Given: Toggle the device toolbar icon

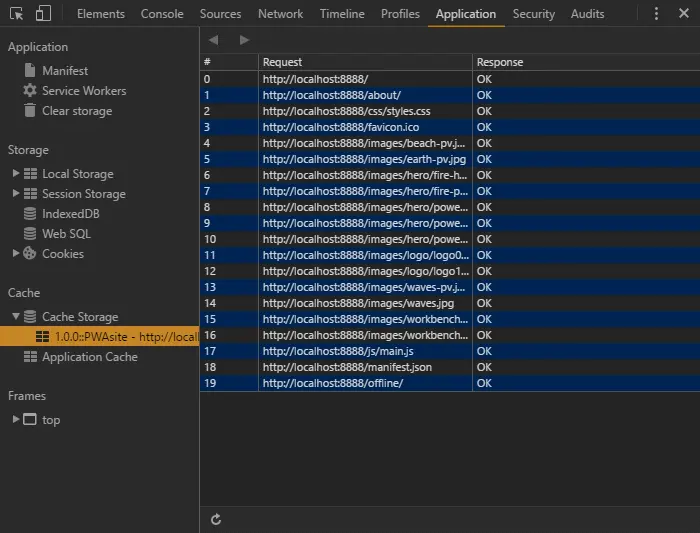Looking at the screenshot, I should [43, 14].
